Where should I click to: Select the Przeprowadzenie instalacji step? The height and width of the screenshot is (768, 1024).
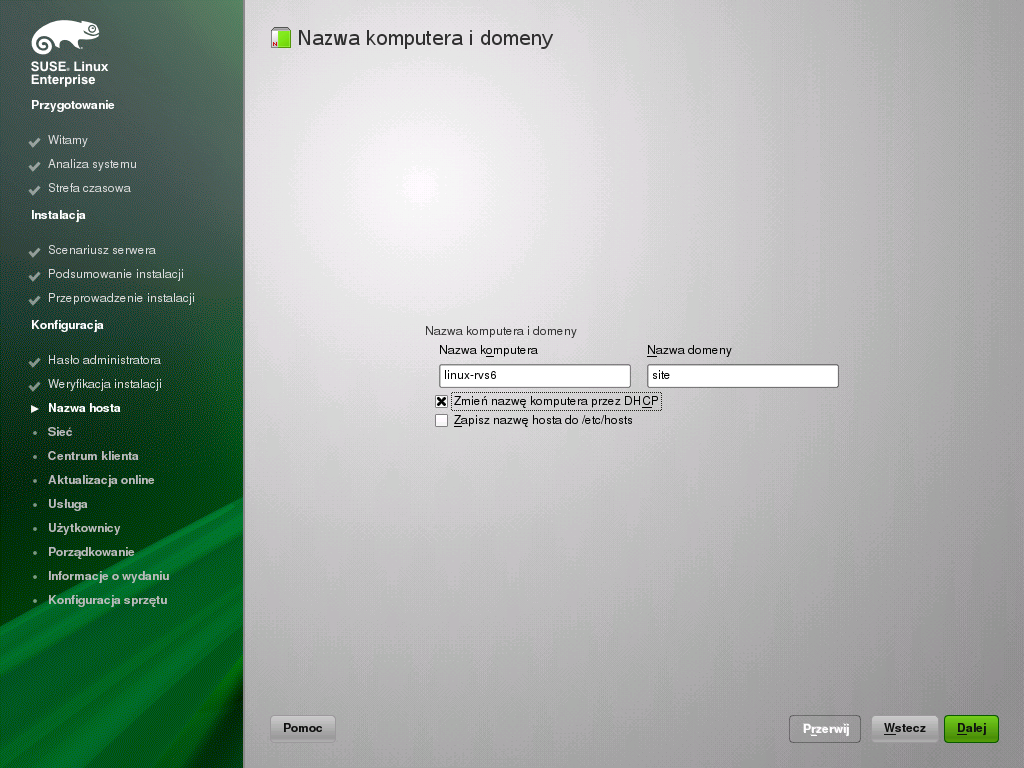tap(121, 298)
